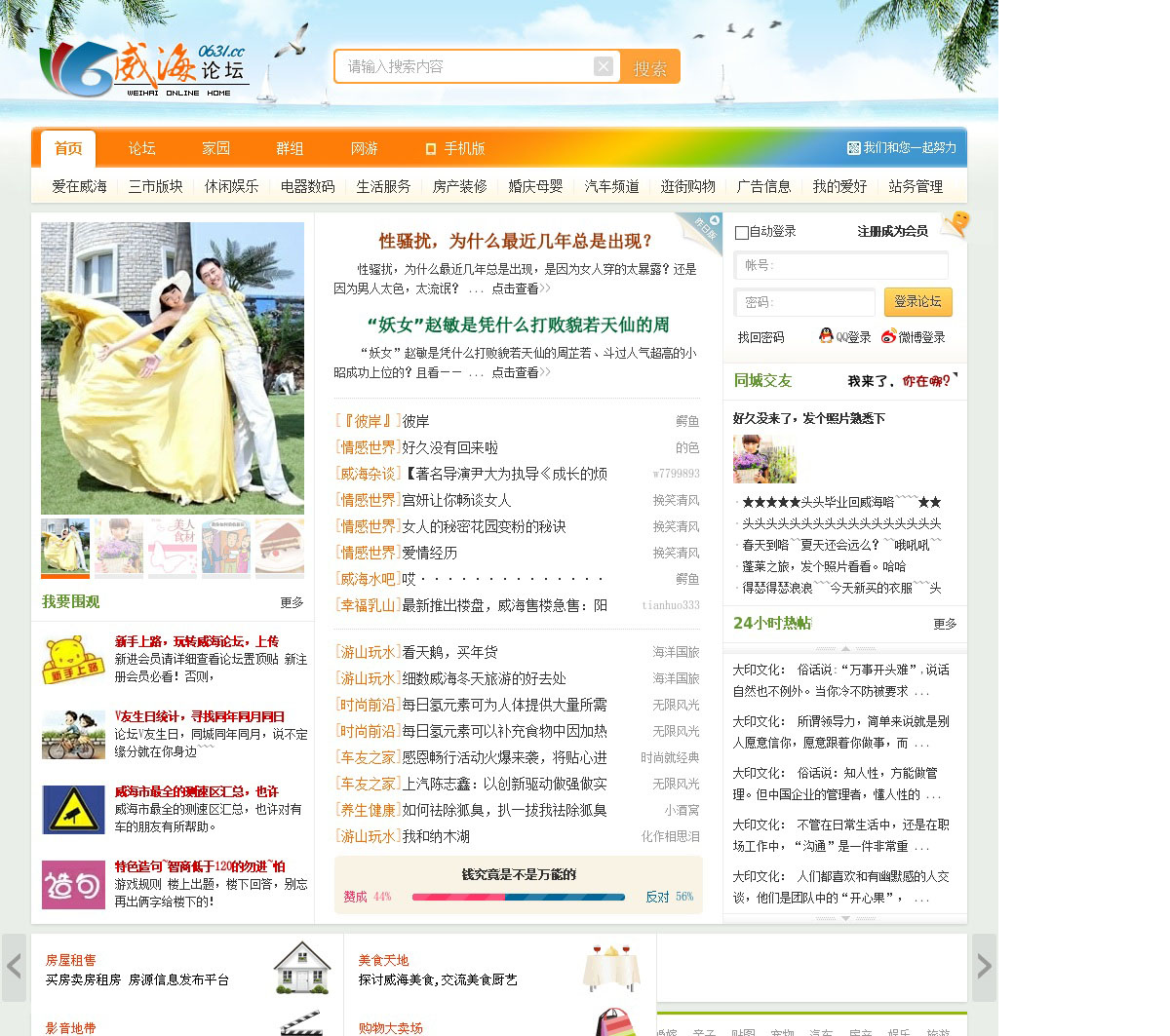
Task: Click the 手机版 phone icon
Action: (x=430, y=149)
